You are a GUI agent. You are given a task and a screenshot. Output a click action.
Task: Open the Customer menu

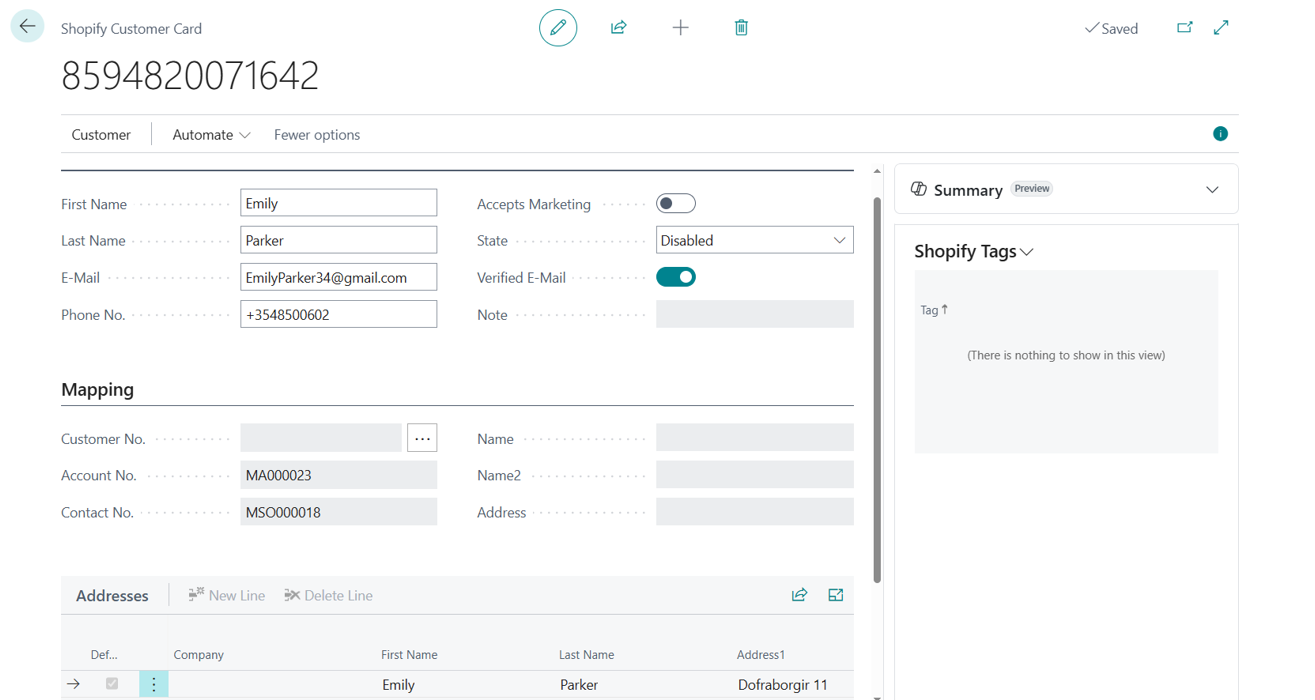[101, 135]
